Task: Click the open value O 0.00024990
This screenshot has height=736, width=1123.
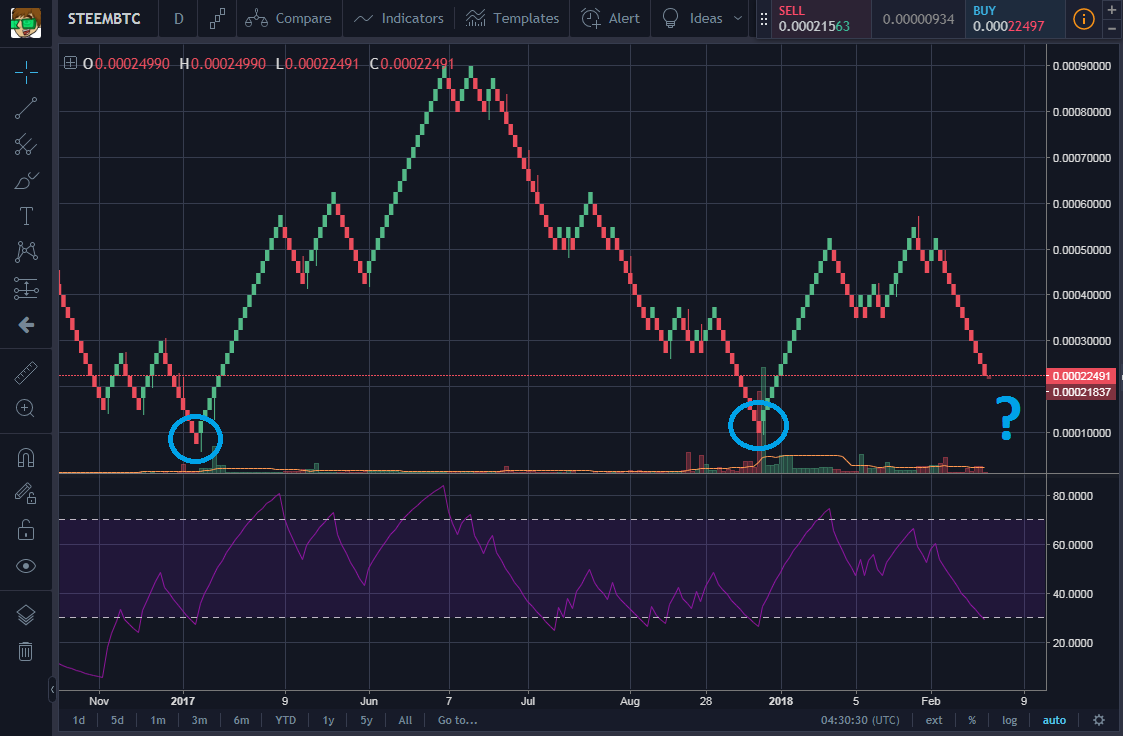Action: point(126,64)
